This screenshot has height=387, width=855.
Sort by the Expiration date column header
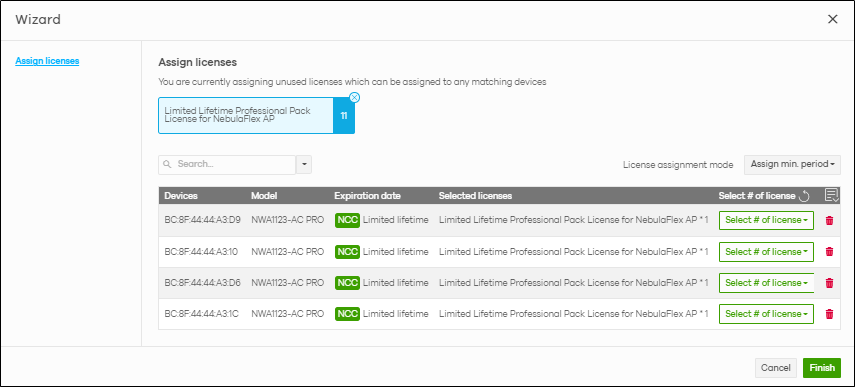[x=368, y=196]
